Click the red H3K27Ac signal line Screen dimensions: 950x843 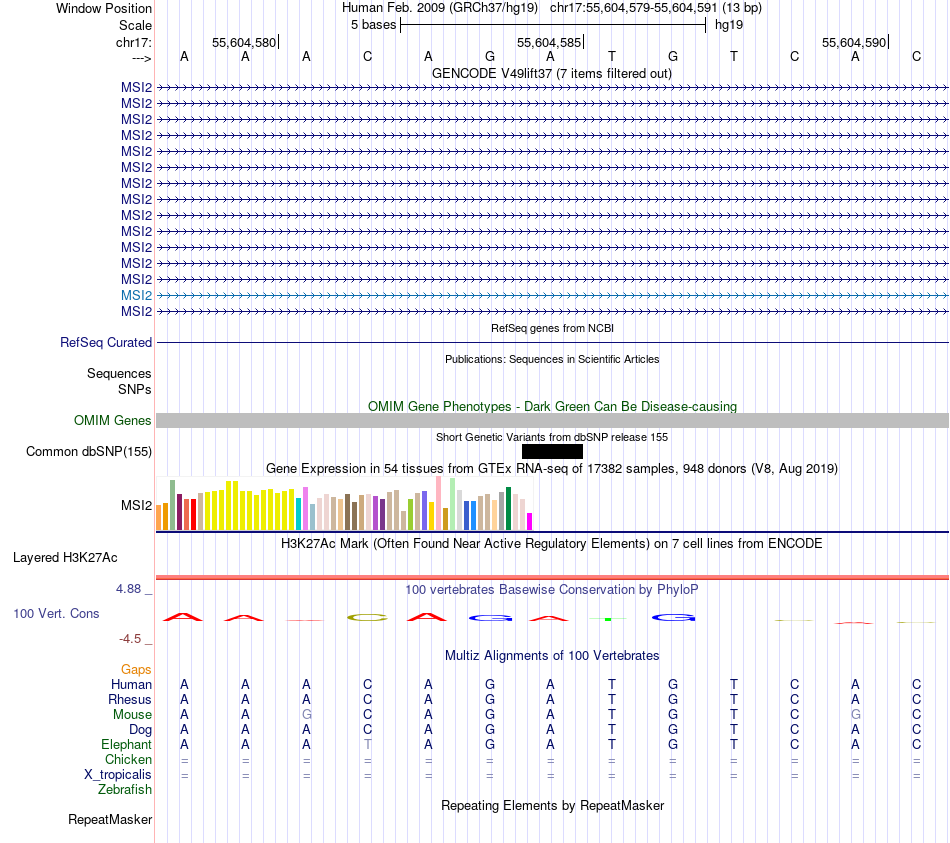[552, 578]
